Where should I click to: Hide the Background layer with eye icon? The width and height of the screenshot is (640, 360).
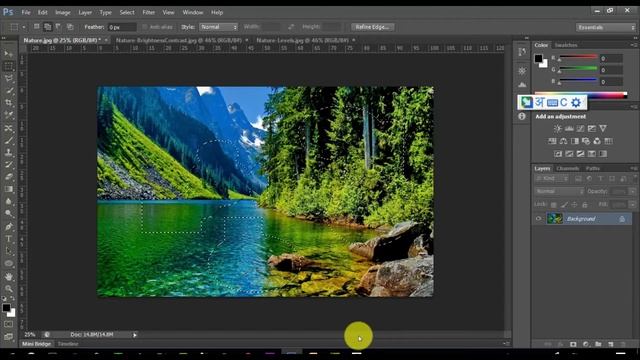click(538, 219)
